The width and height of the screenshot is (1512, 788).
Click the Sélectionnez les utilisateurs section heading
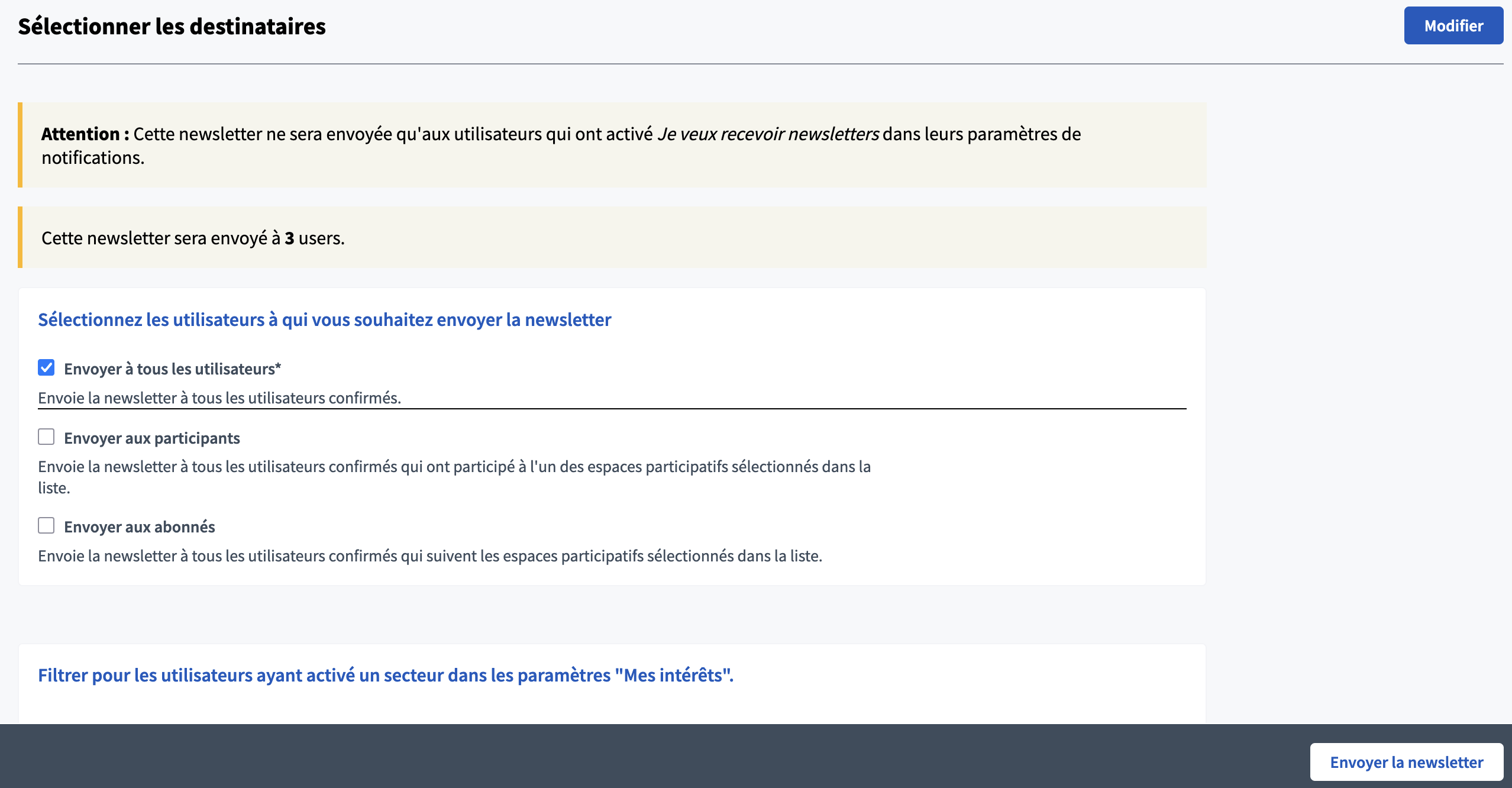click(324, 320)
